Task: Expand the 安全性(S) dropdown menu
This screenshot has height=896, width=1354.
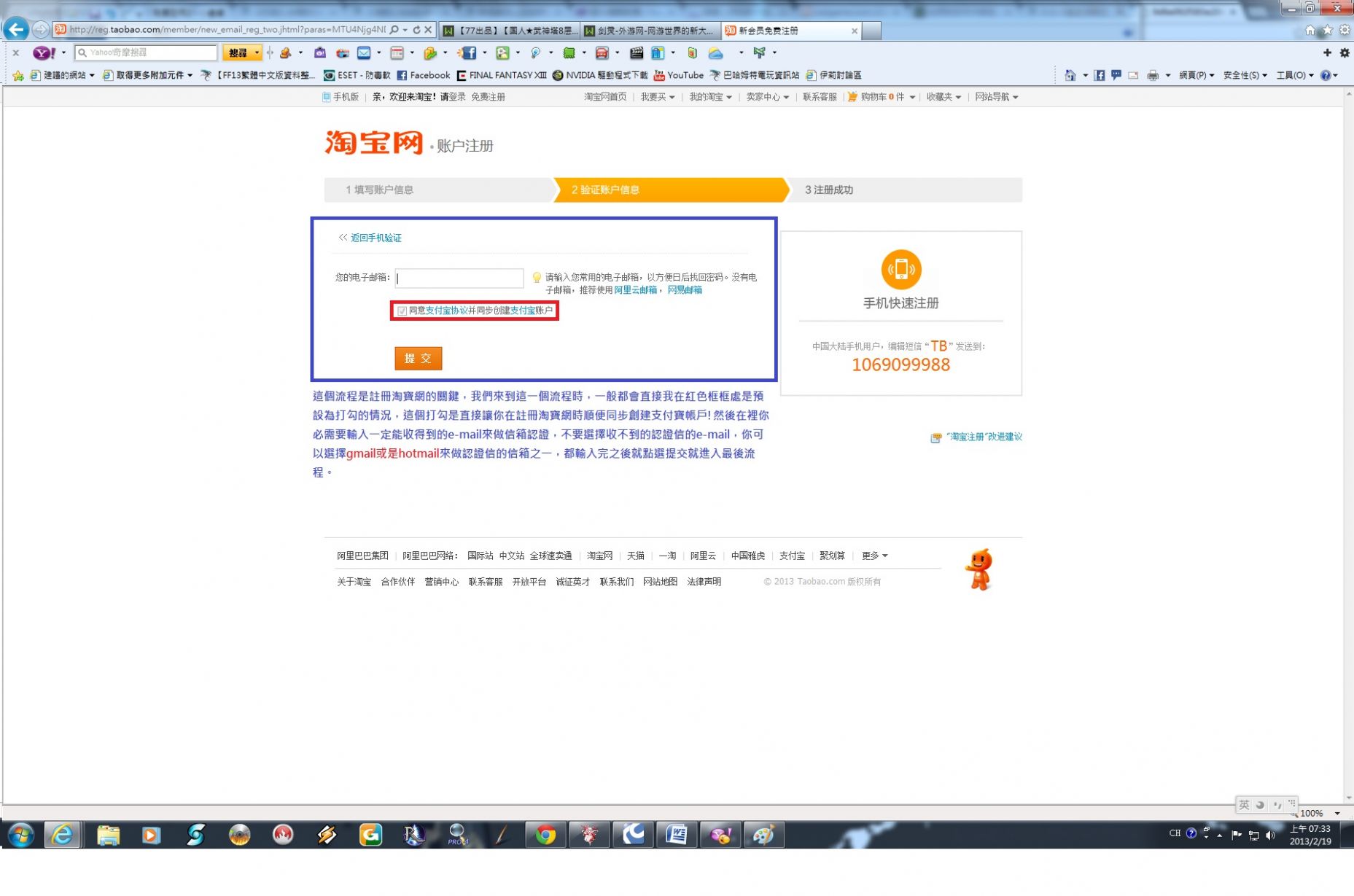Action: (1245, 75)
